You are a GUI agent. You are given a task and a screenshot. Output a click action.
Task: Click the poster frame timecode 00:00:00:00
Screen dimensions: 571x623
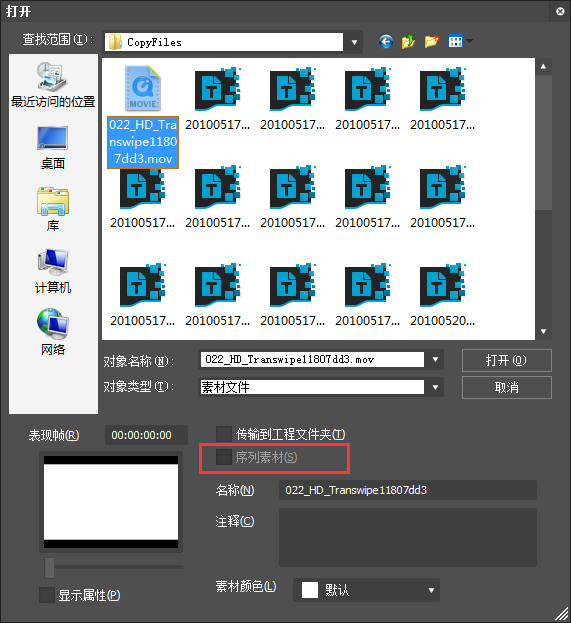pos(146,435)
